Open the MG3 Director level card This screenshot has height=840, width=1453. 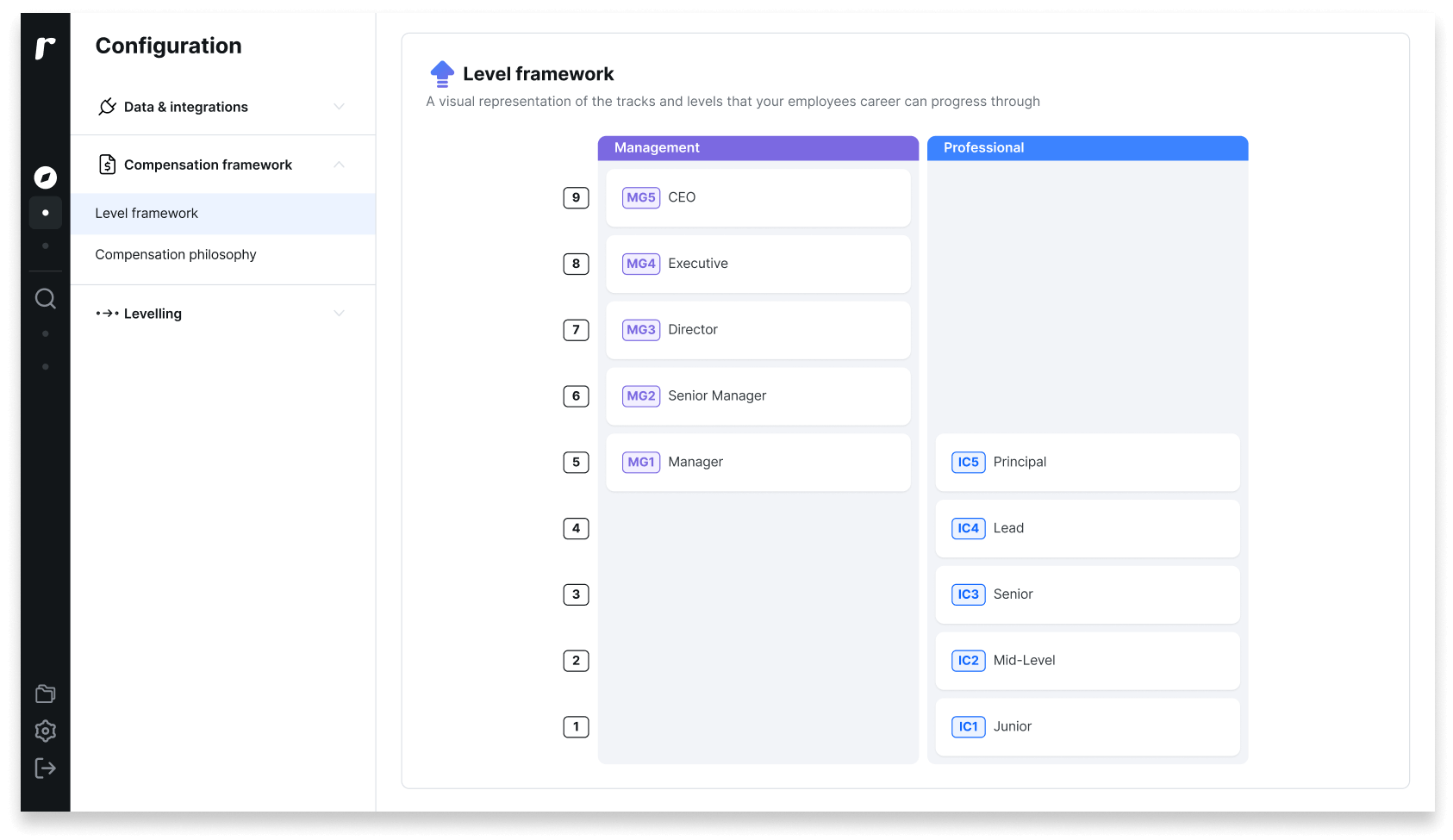click(758, 330)
